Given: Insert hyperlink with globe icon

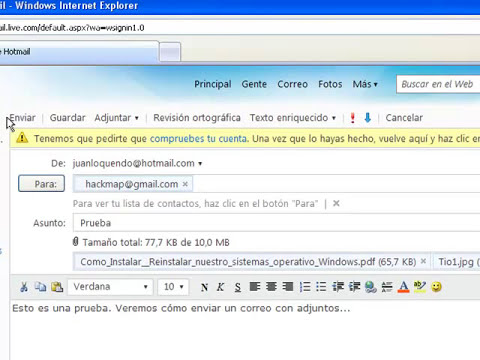Looking at the screenshot, I should (371, 287).
